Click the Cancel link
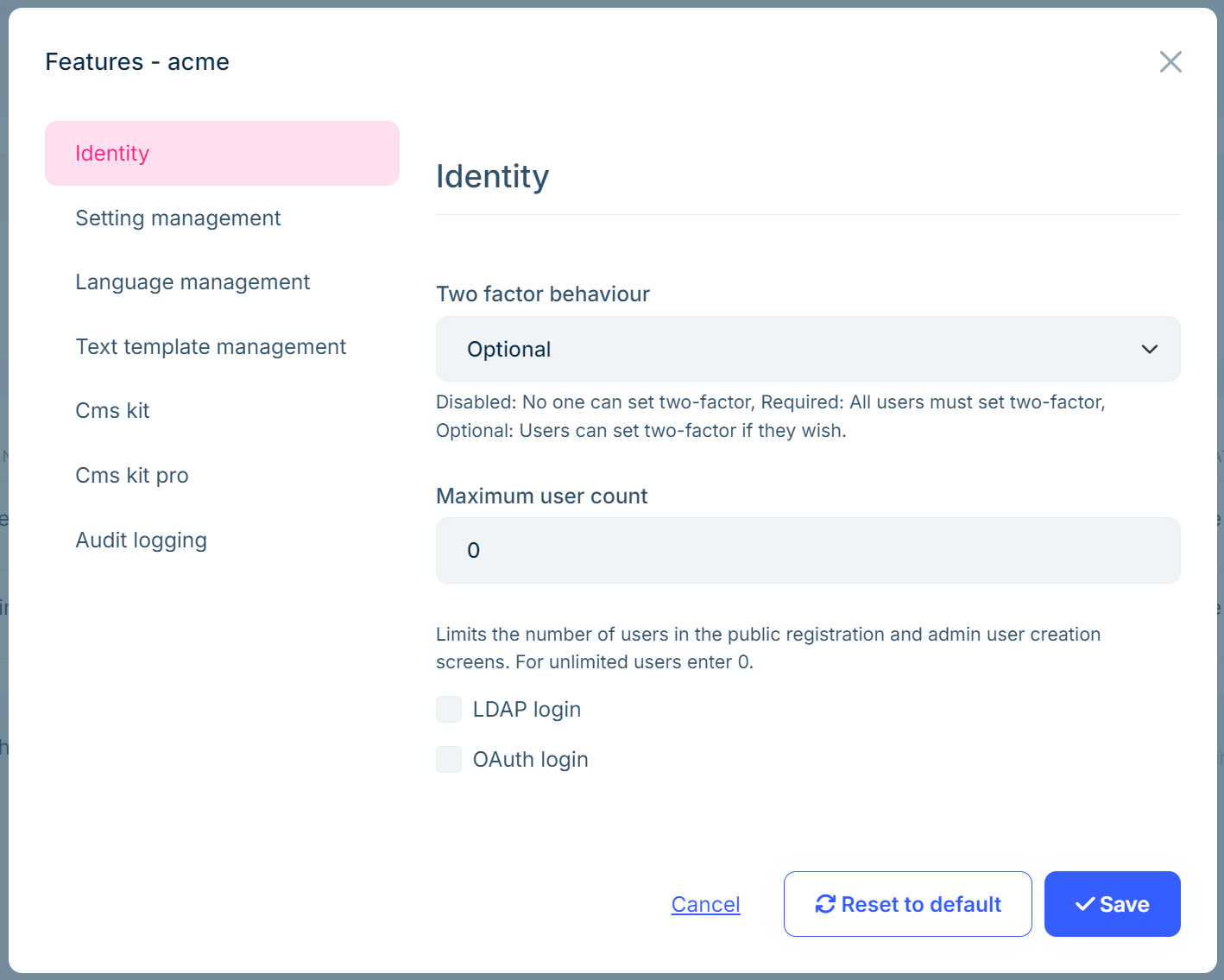 click(705, 904)
